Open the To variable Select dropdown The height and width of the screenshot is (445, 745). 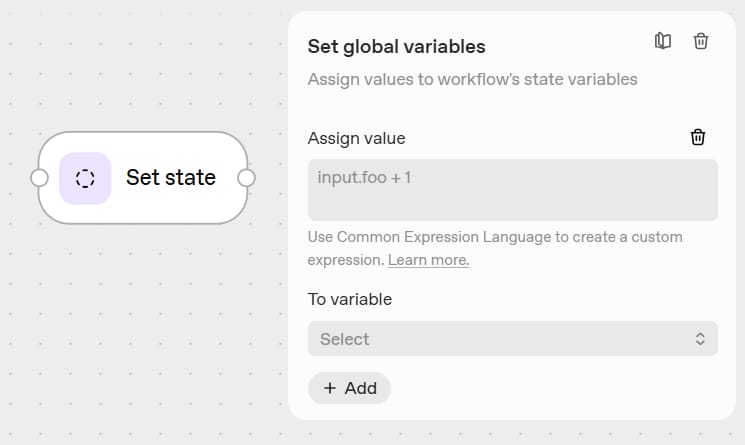tap(512, 339)
